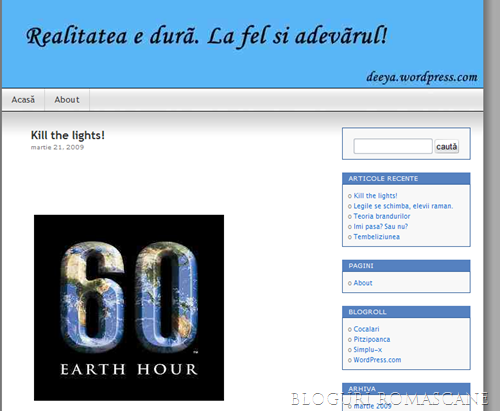Image resolution: width=500 pixels, height=411 pixels.
Task: Open the About navigation tab
Action: [x=67, y=100]
